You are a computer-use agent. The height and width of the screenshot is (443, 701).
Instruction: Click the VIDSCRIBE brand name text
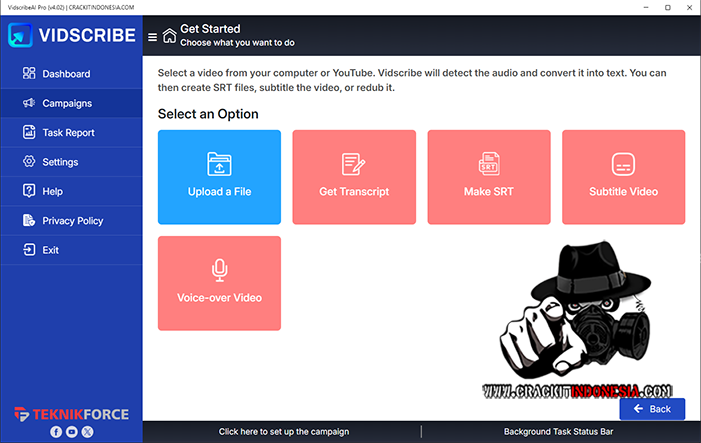coord(87,35)
